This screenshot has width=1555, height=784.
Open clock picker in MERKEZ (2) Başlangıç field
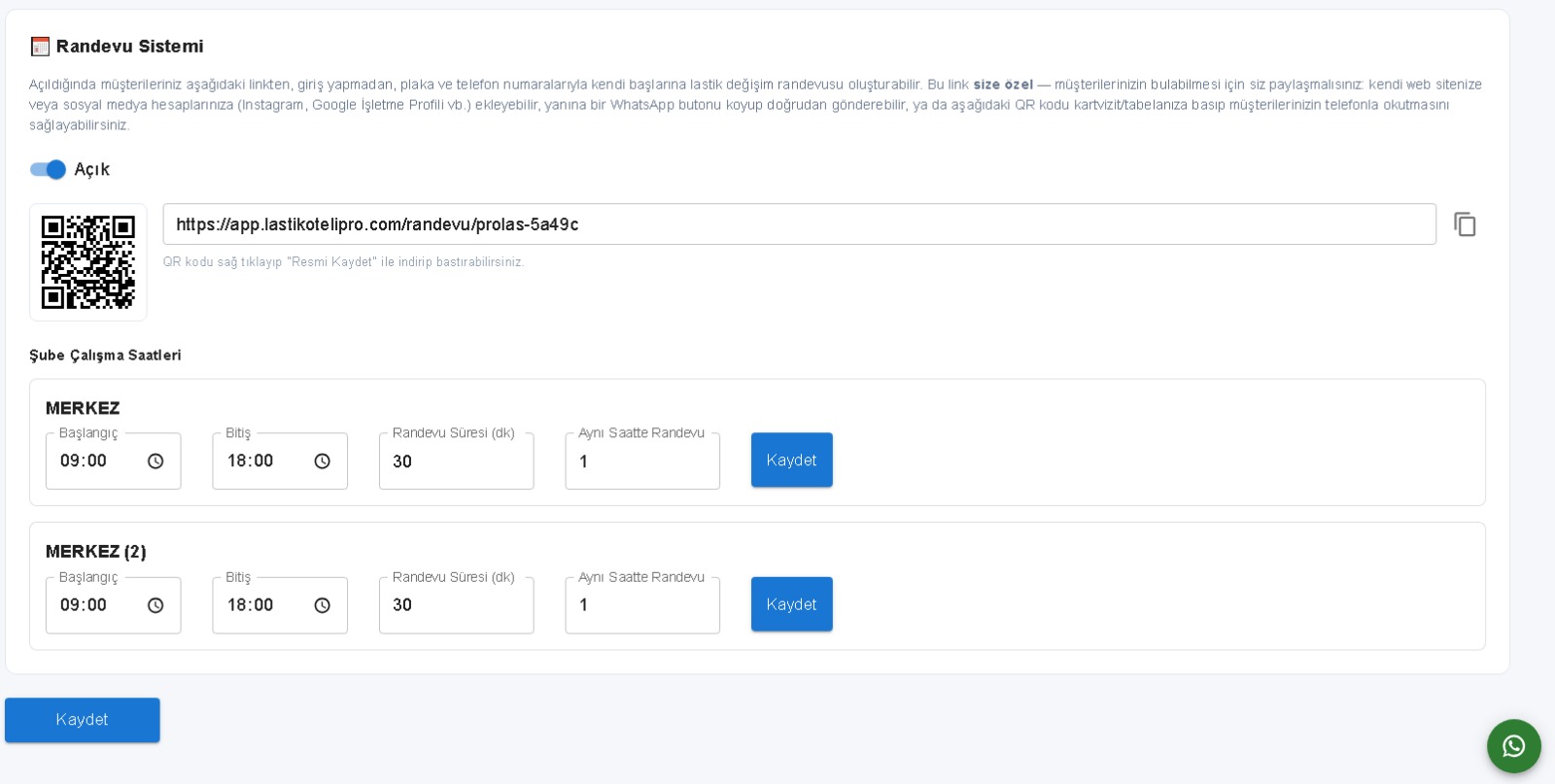pyautogui.click(x=155, y=605)
